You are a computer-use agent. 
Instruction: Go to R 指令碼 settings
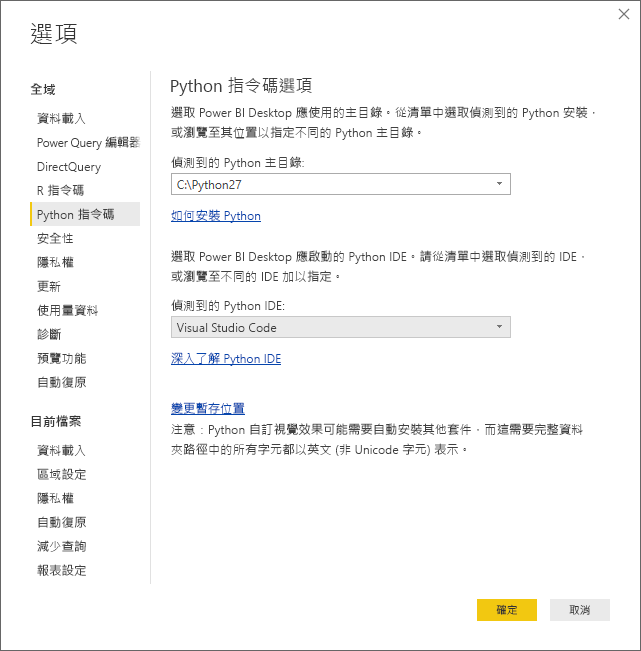click(x=61, y=191)
